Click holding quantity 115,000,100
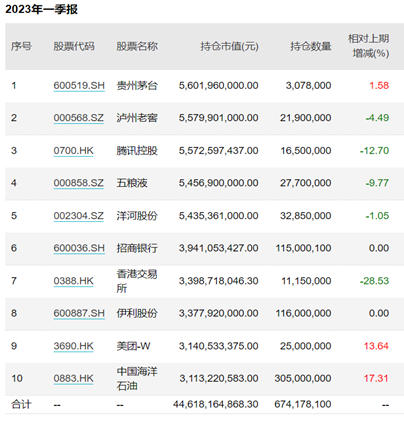Viewport: 404px width, 421px height. coord(303,248)
